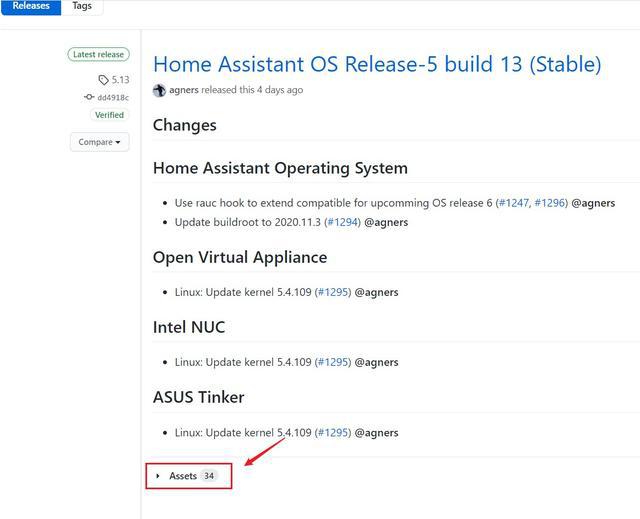The image size is (640, 519).
Task: Open commit dd4918c
Action: click(x=113, y=98)
